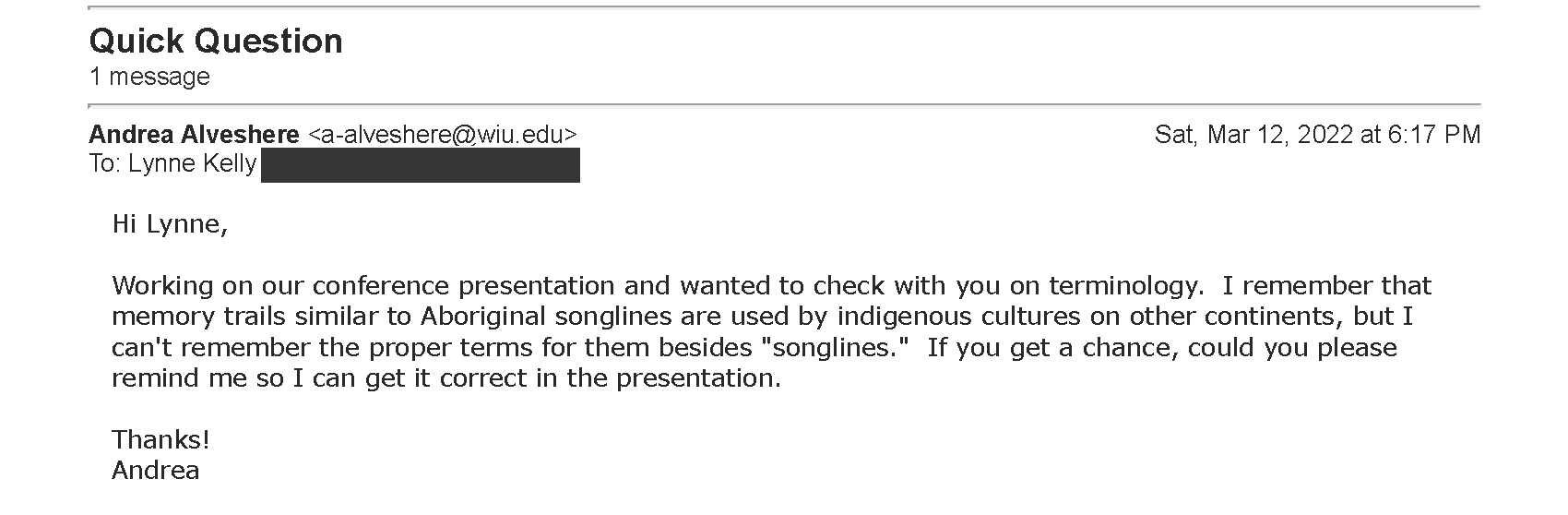
Task: Click the time "6:17 PM" in the header
Action: [1434, 135]
